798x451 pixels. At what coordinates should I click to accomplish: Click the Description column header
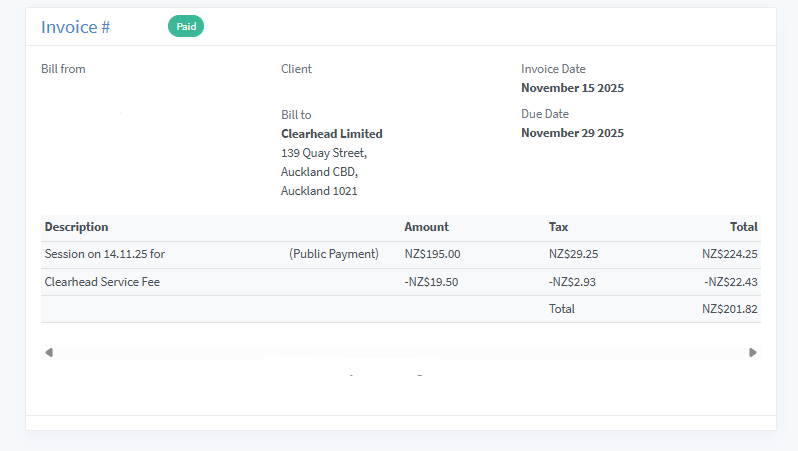(x=76, y=227)
